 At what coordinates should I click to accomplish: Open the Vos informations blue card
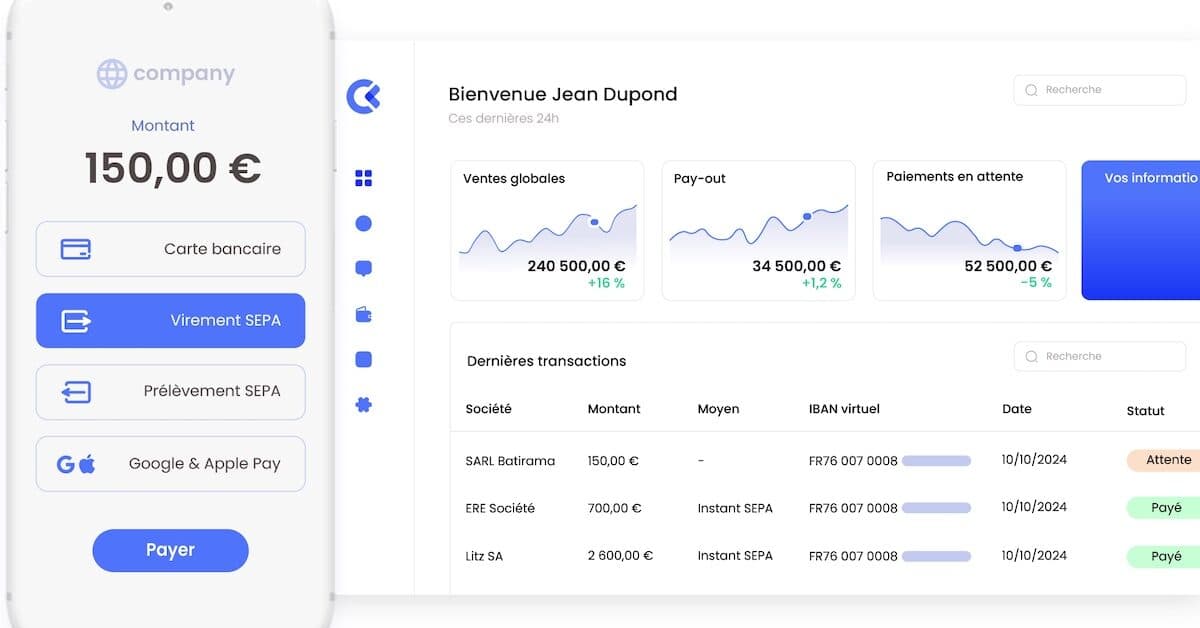point(1141,230)
